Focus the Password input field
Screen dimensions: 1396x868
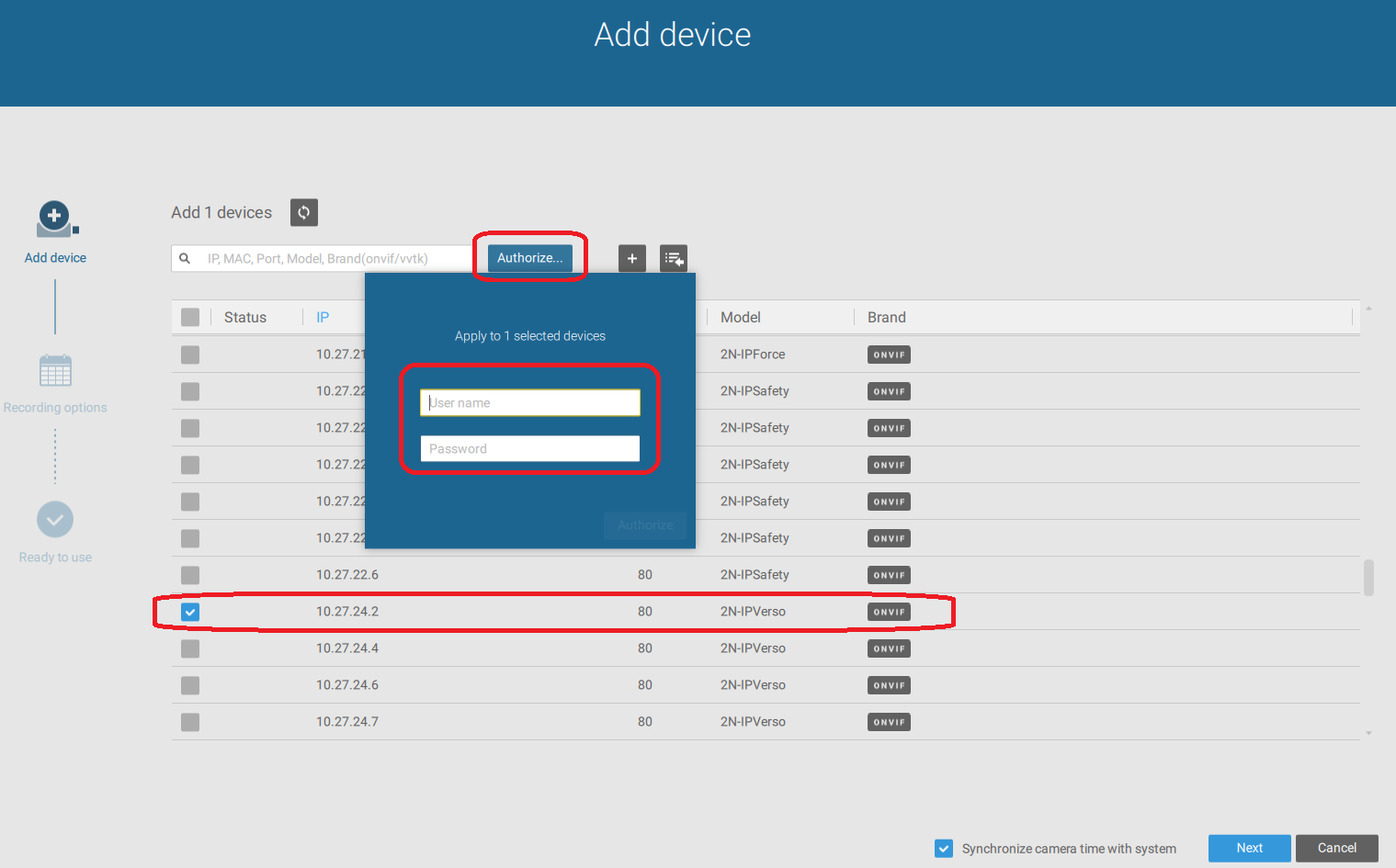(529, 448)
